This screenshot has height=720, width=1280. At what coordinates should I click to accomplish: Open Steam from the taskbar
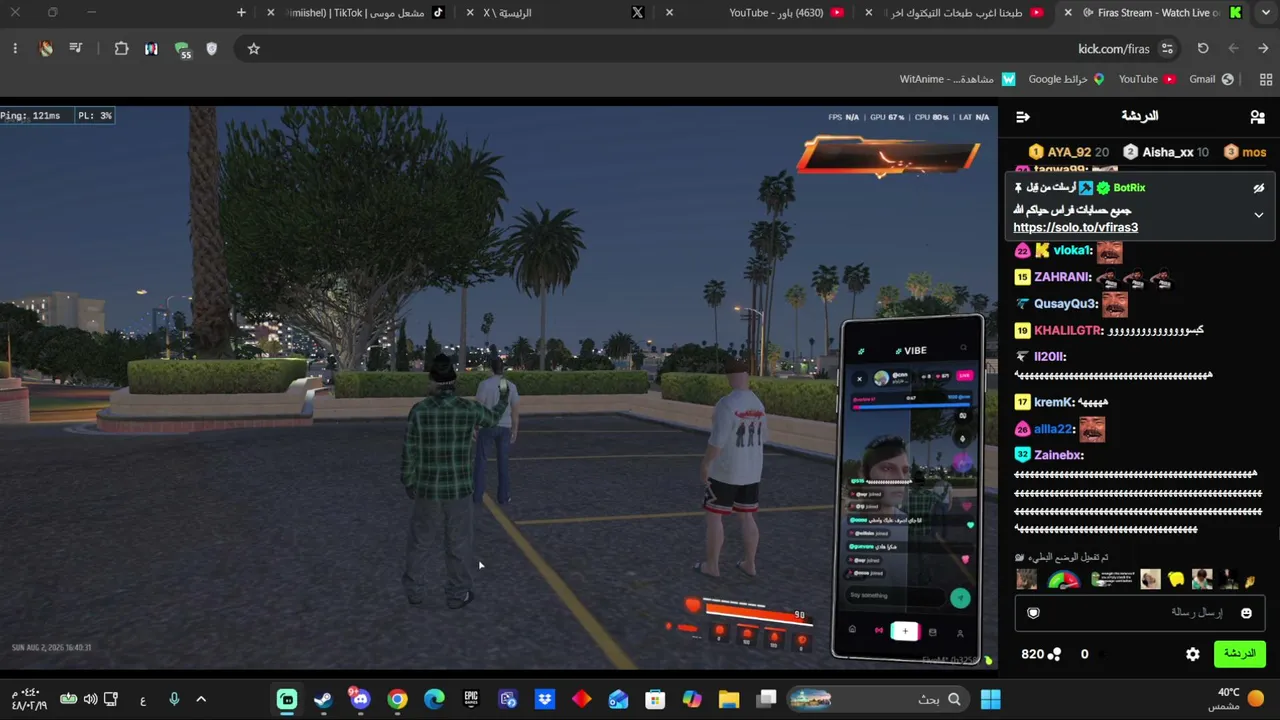tap(323, 699)
